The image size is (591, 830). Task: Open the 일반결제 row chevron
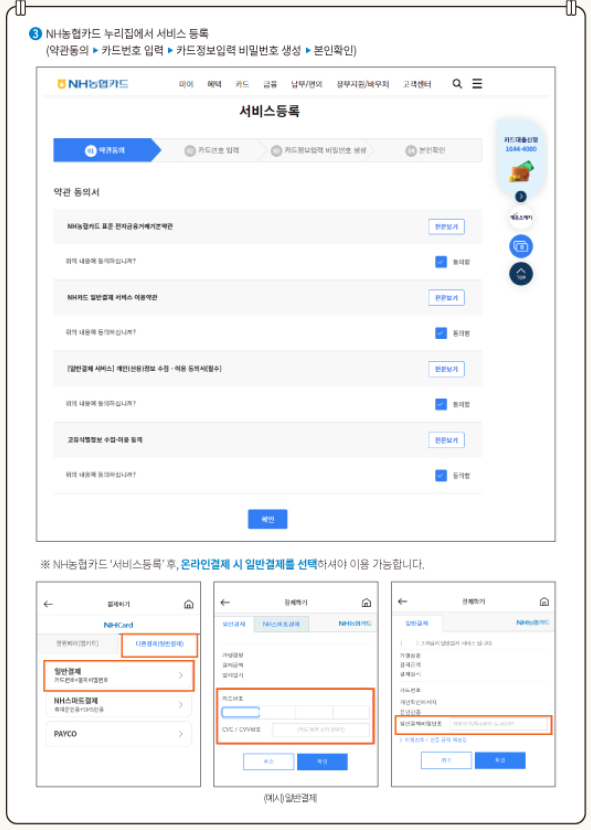coord(181,675)
